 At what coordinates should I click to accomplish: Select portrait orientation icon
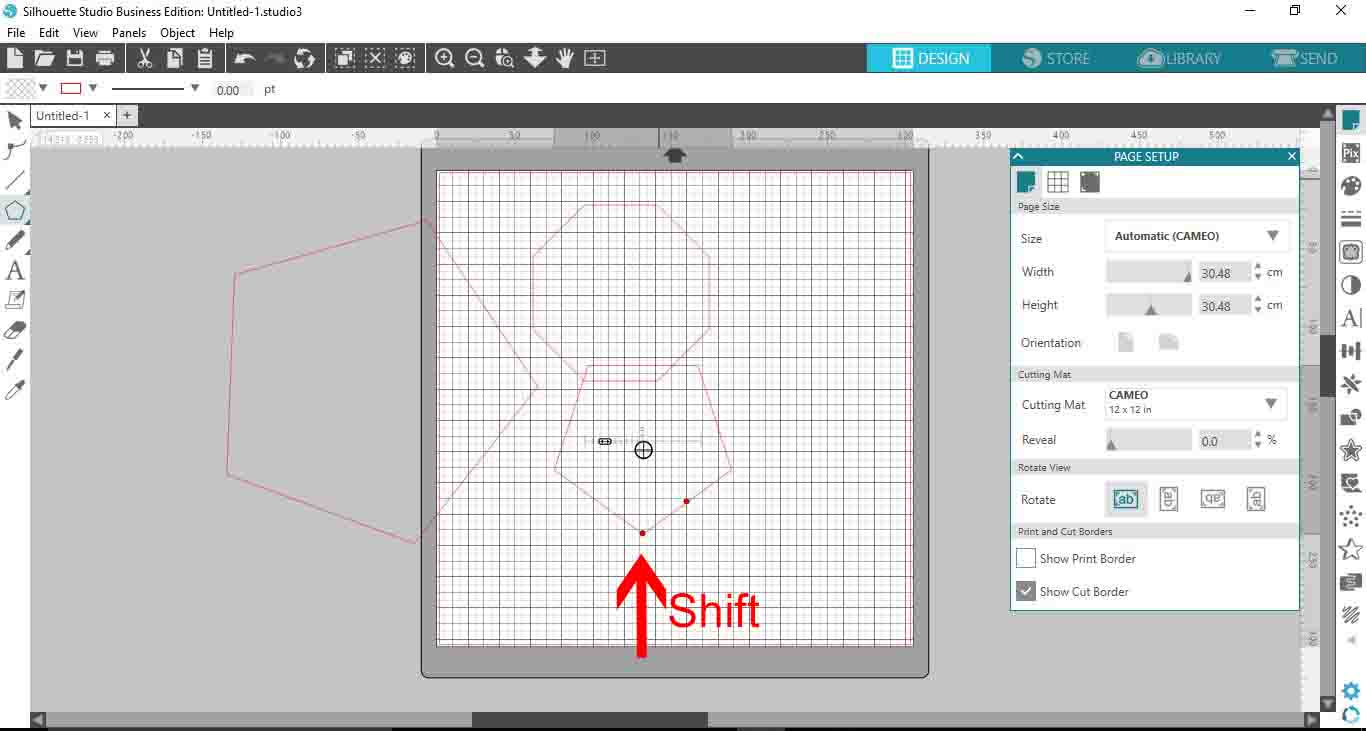[x=1126, y=342]
